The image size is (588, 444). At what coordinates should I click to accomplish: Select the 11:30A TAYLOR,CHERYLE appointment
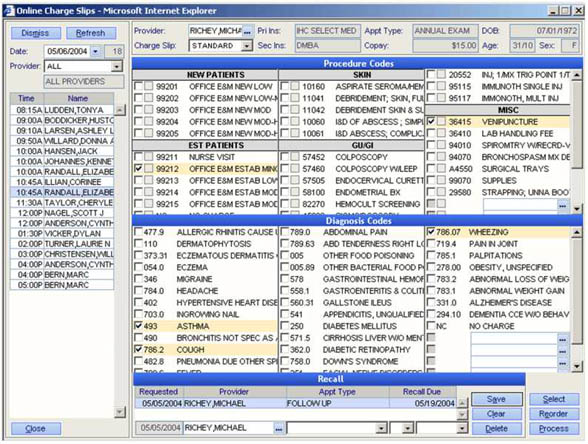pyautogui.click(x=62, y=202)
